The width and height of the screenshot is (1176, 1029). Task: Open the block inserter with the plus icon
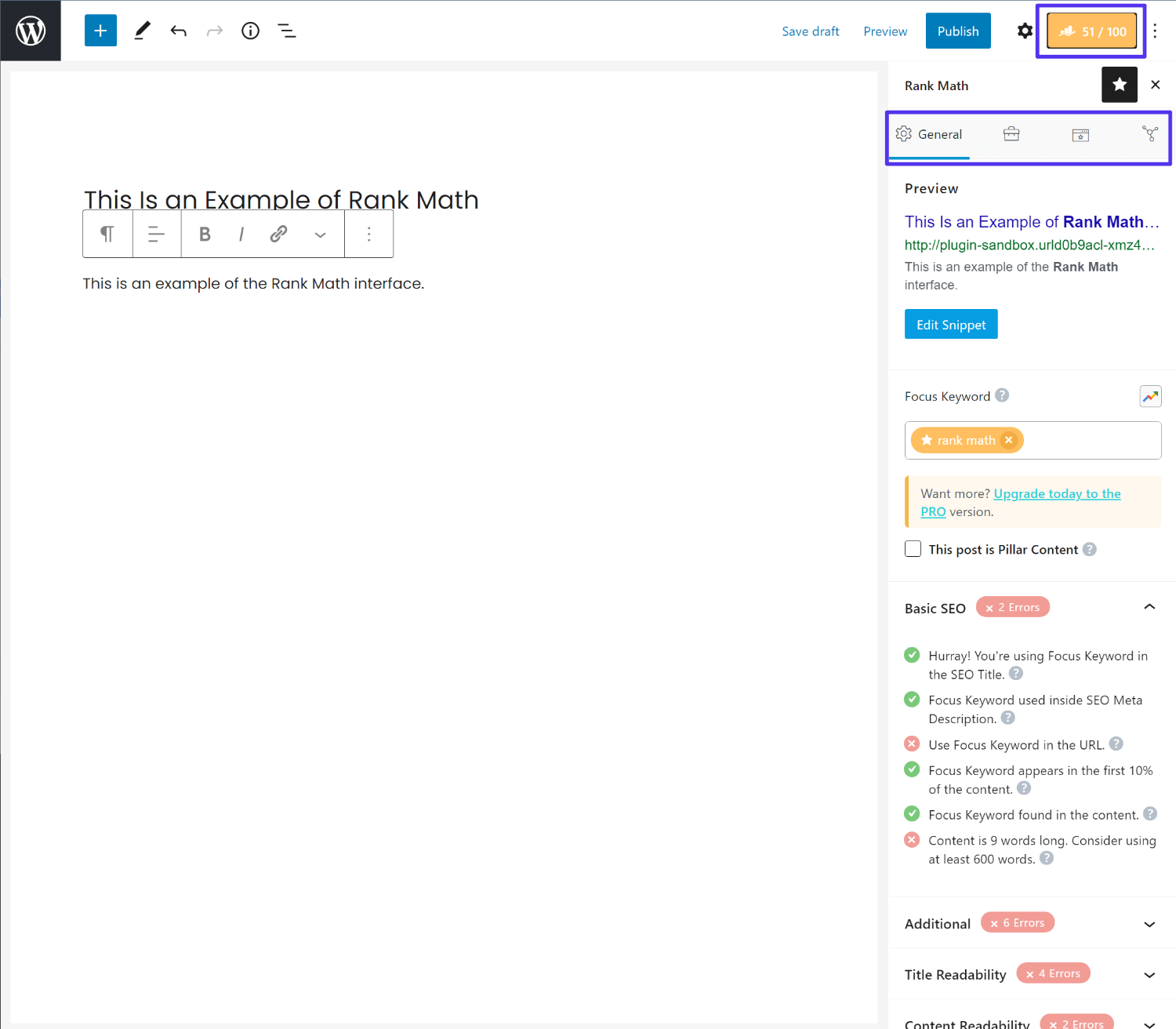(x=100, y=30)
